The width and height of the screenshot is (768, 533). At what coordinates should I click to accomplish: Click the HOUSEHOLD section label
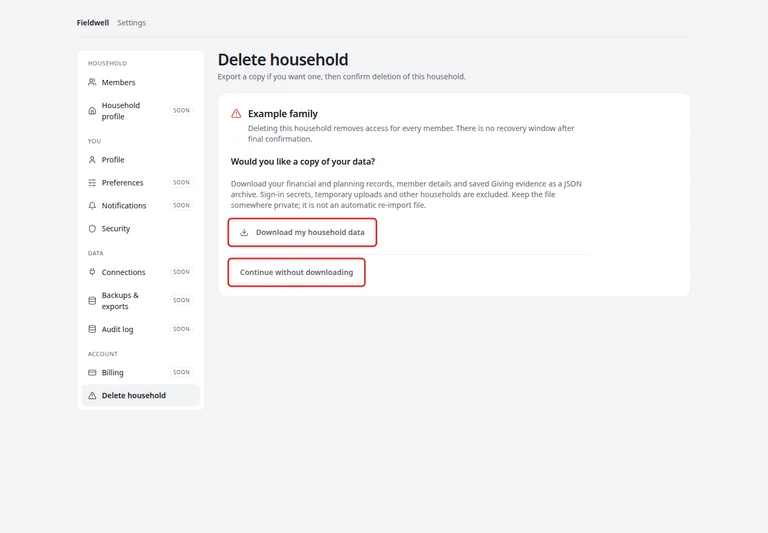107,63
